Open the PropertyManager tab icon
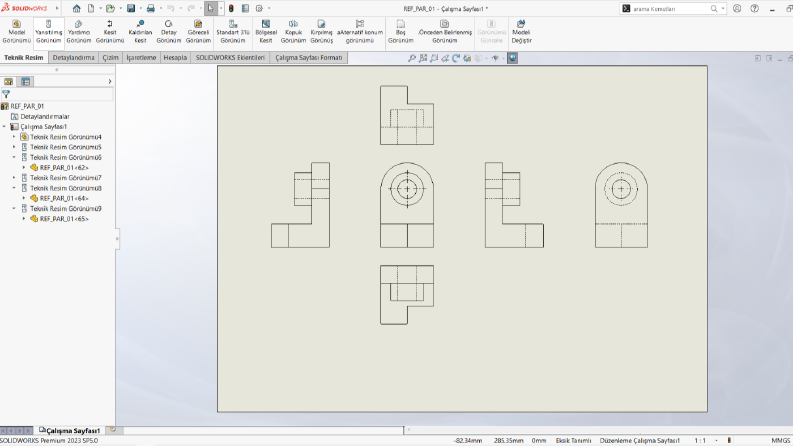The width and height of the screenshot is (793, 446). pyautogui.click(x=26, y=81)
